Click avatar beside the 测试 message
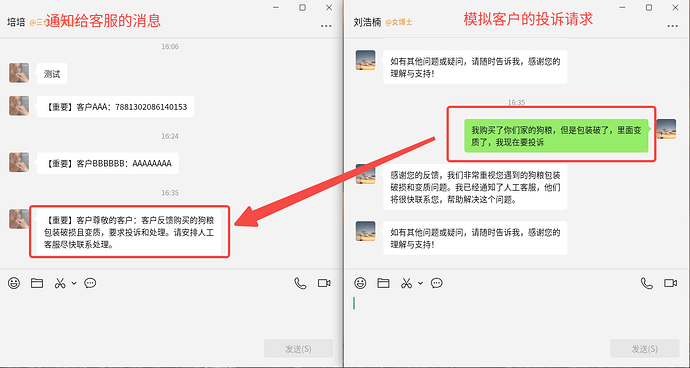The height and width of the screenshot is (368, 690). pyautogui.click(x=19, y=73)
